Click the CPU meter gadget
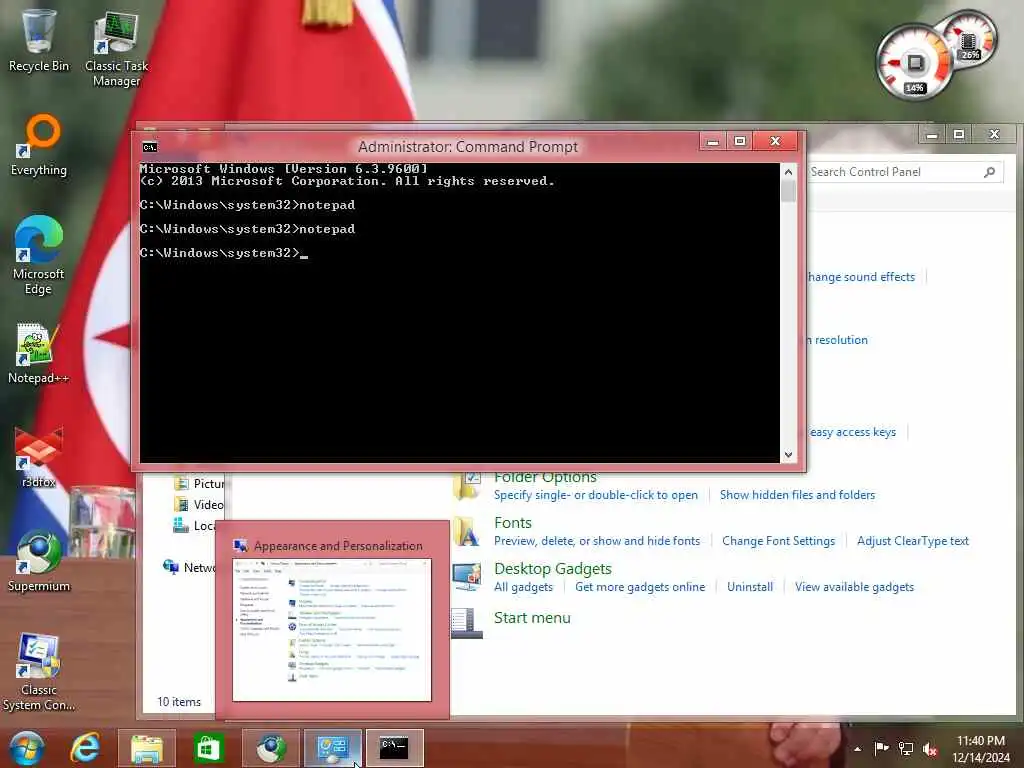The image size is (1024, 768). click(x=914, y=63)
